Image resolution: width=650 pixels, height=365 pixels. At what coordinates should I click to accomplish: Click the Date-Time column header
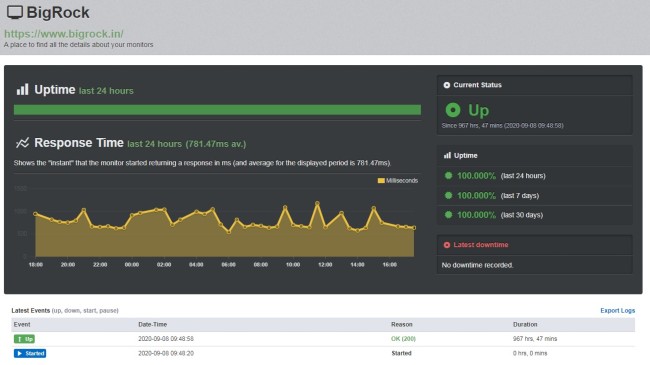(153, 324)
